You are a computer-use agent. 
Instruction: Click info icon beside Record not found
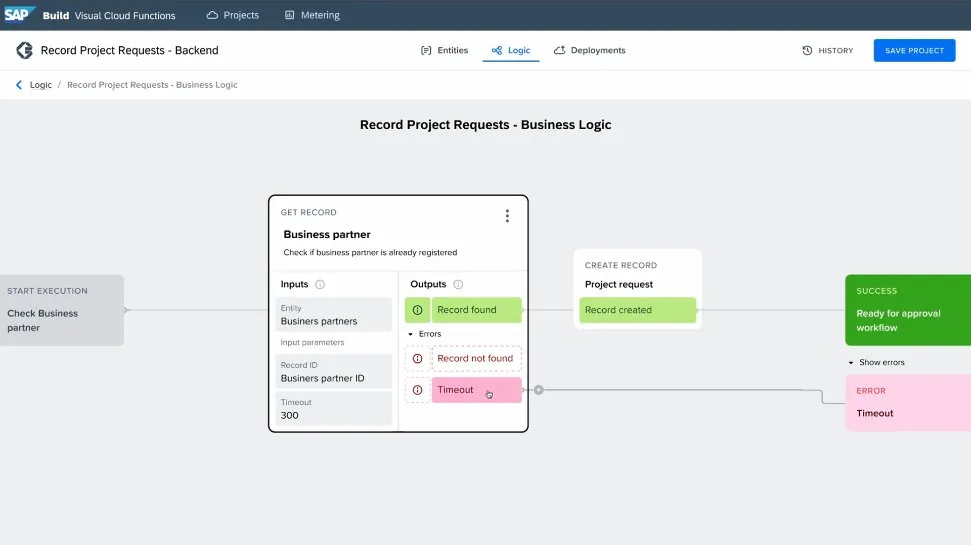(x=417, y=358)
